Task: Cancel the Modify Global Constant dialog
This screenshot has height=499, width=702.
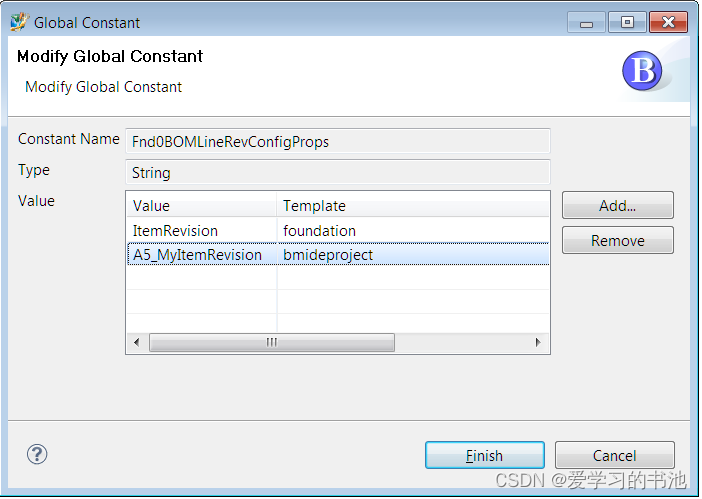Action: pos(614,455)
